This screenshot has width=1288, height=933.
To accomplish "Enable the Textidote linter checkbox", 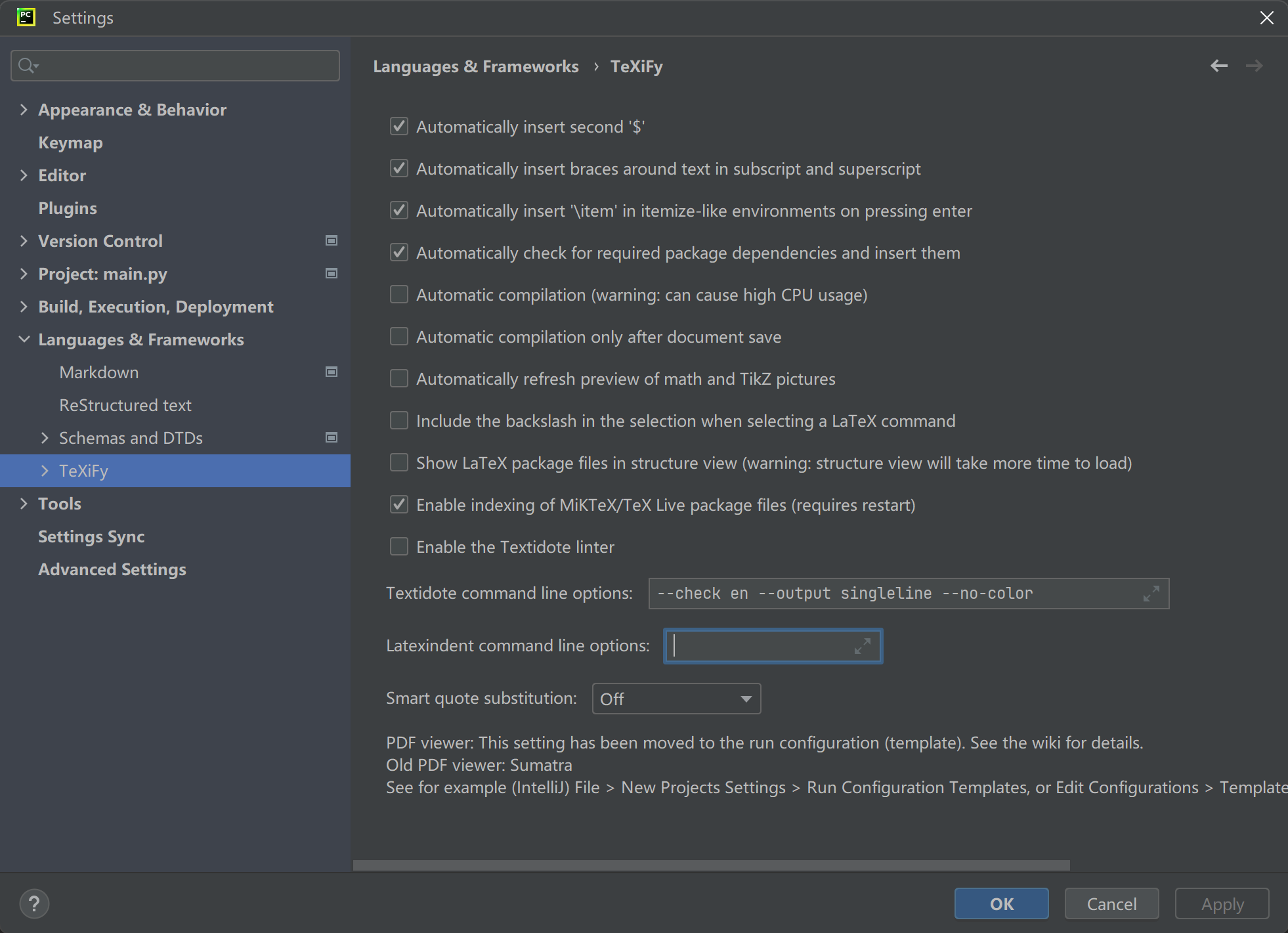I will (399, 547).
